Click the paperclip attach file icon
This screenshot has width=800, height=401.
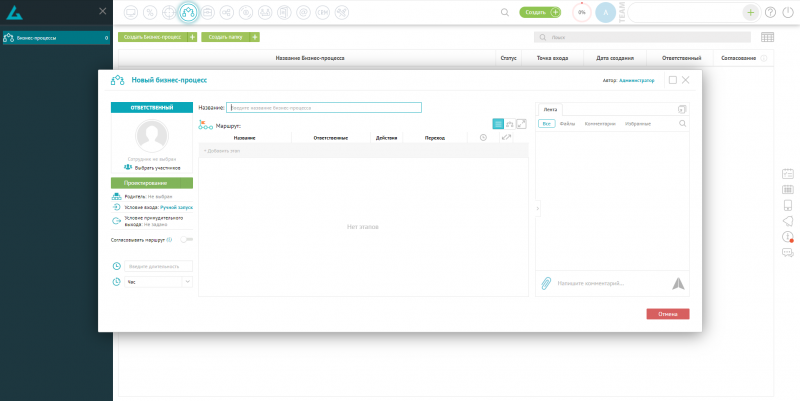click(x=547, y=283)
